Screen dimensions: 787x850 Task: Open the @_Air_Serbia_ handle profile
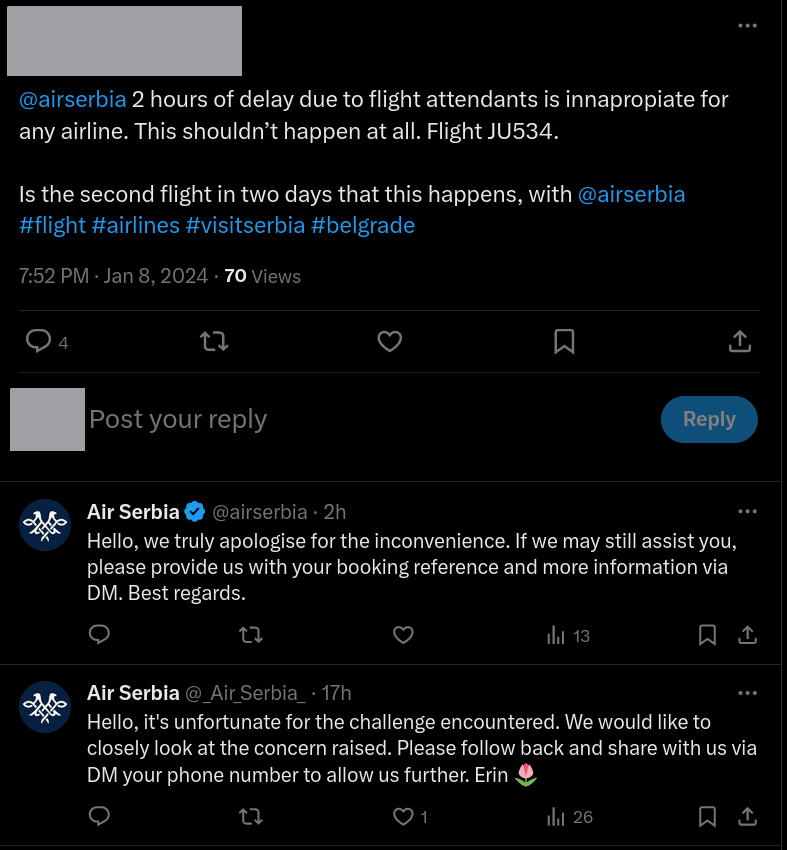point(246,693)
